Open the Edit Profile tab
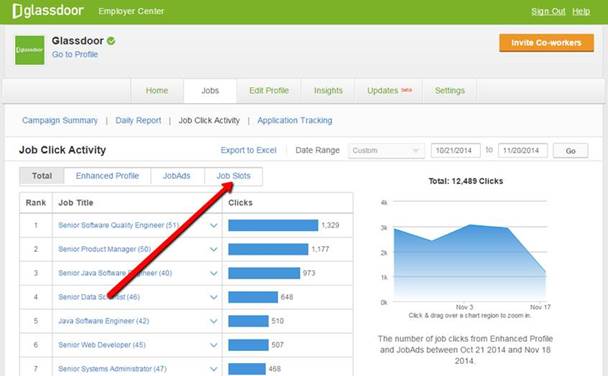The height and width of the screenshot is (376, 608). point(269,91)
